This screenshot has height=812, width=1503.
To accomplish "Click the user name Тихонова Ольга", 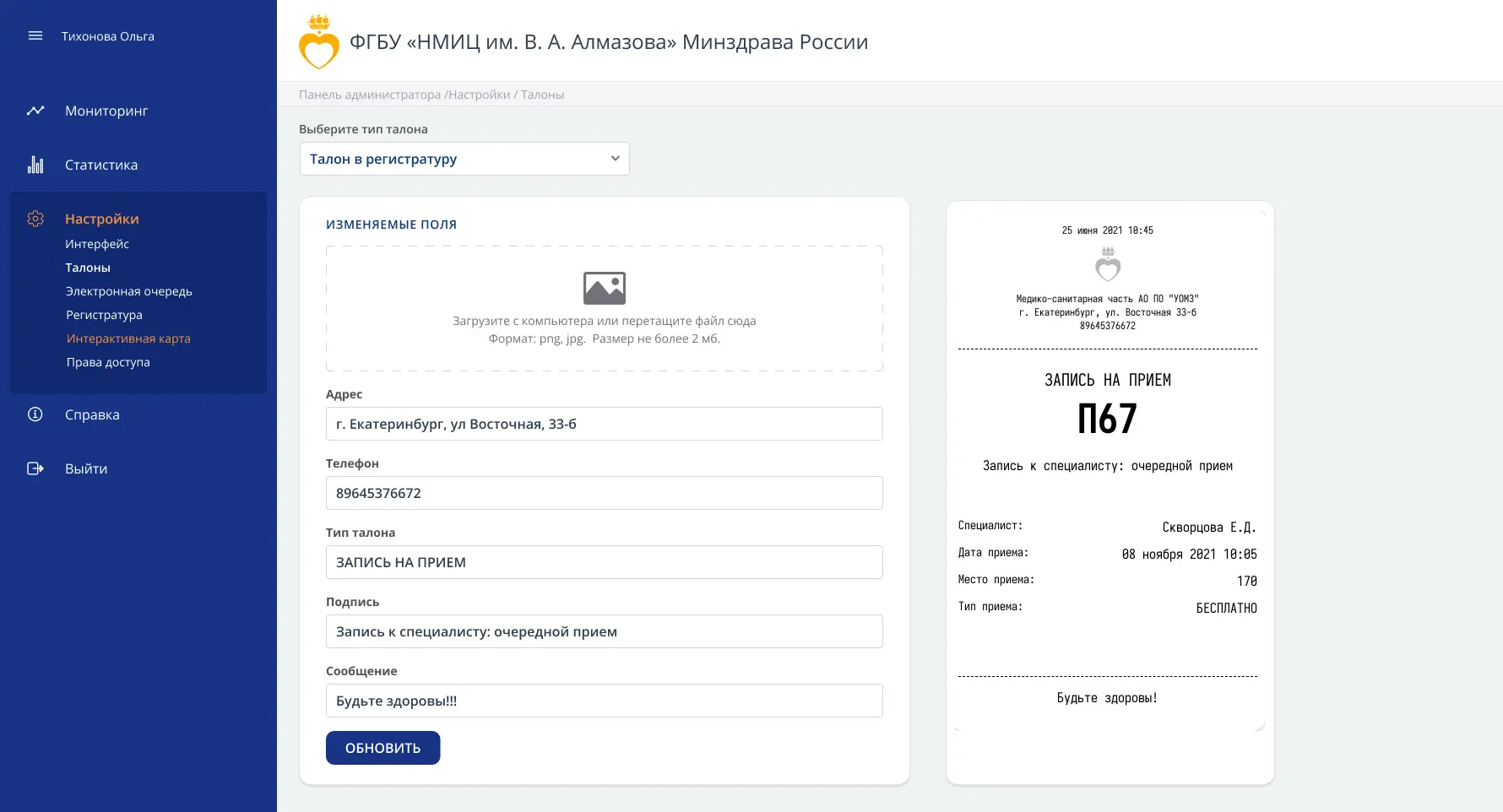I will pyautogui.click(x=108, y=36).
